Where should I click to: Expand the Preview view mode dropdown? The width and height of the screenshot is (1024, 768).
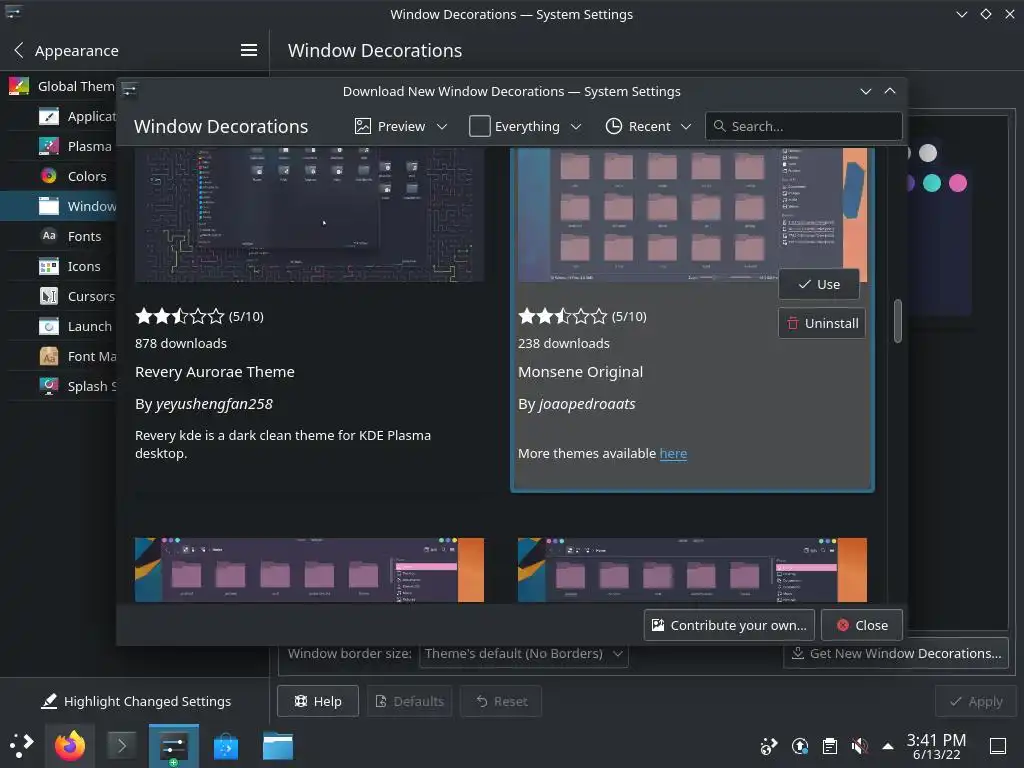(x=401, y=126)
